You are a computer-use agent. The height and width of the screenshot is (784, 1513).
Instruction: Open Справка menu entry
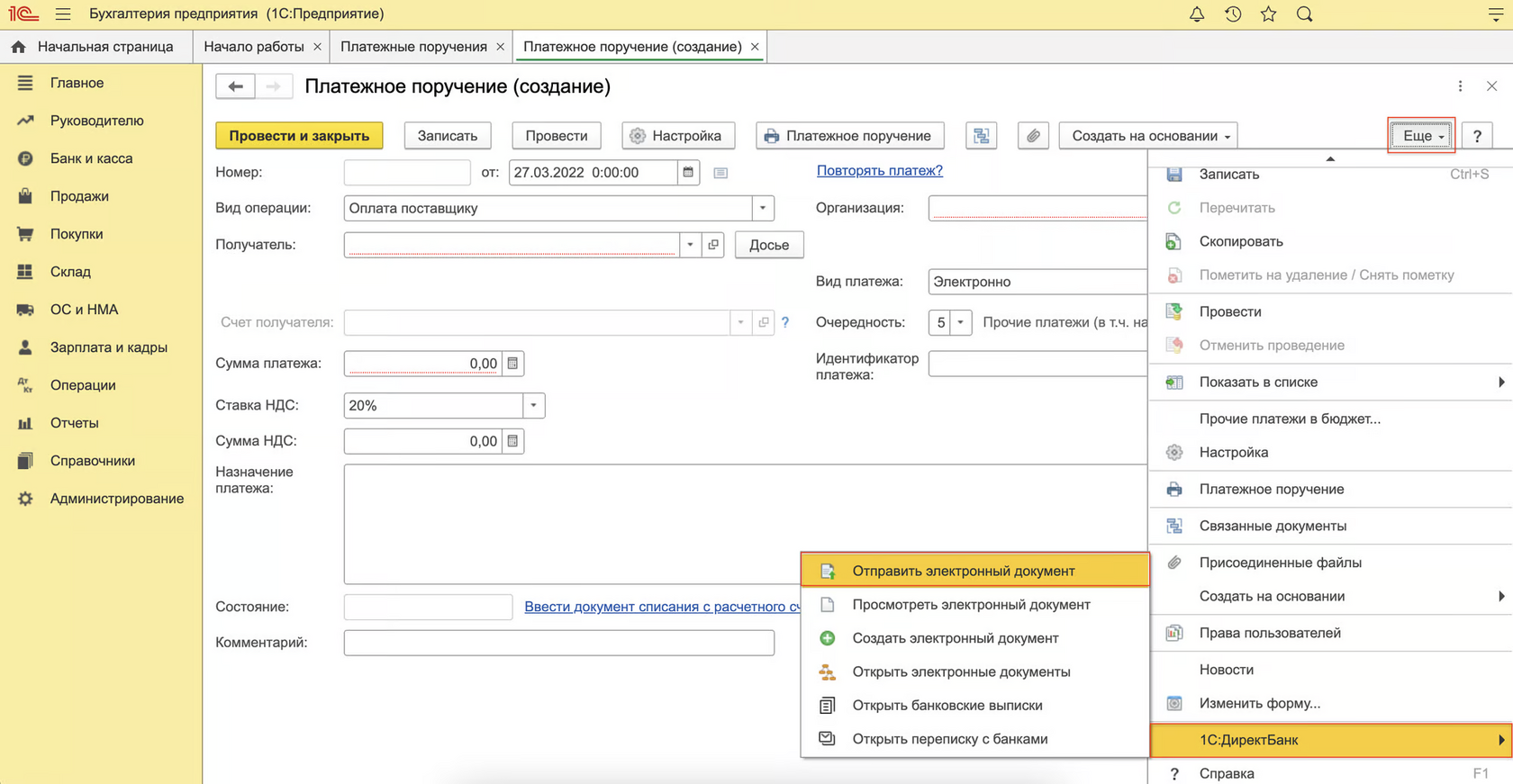[1330, 773]
